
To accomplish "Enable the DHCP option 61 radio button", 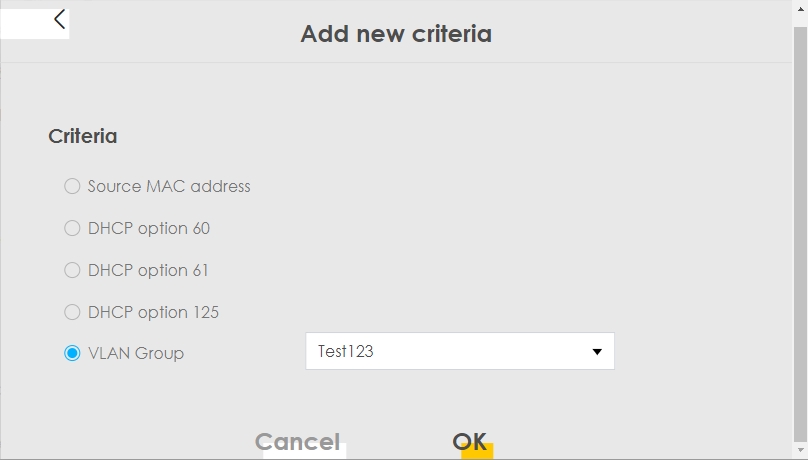I will coord(72,270).
